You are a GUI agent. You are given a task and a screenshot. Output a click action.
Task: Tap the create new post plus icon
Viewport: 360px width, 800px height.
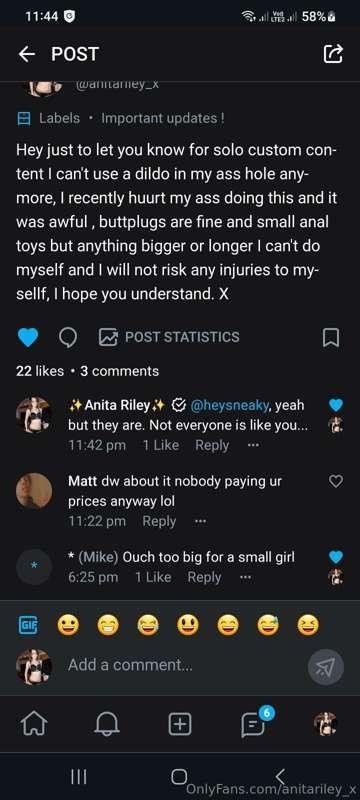(x=180, y=724)
